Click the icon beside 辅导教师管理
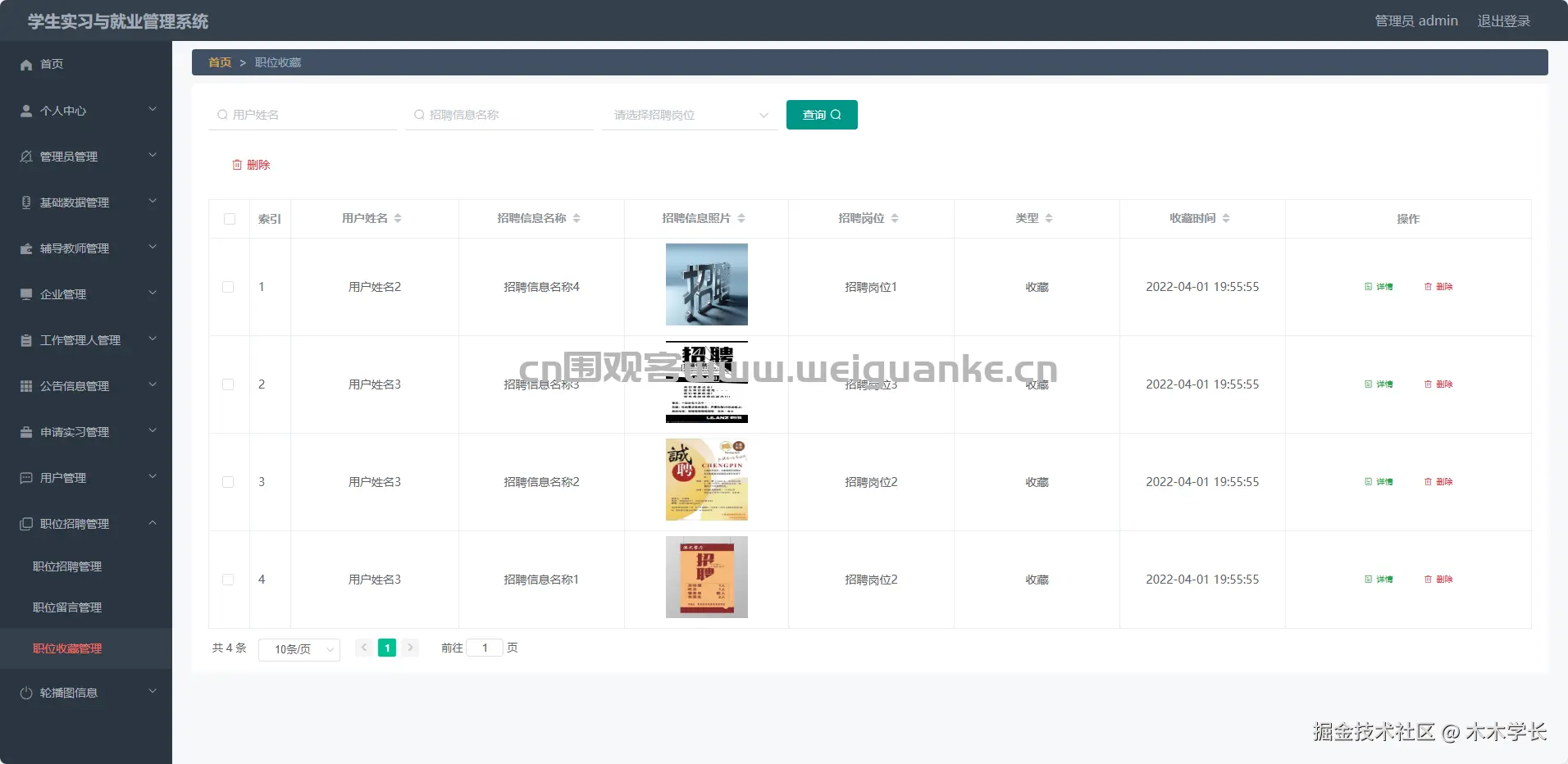 click(26, 248)
